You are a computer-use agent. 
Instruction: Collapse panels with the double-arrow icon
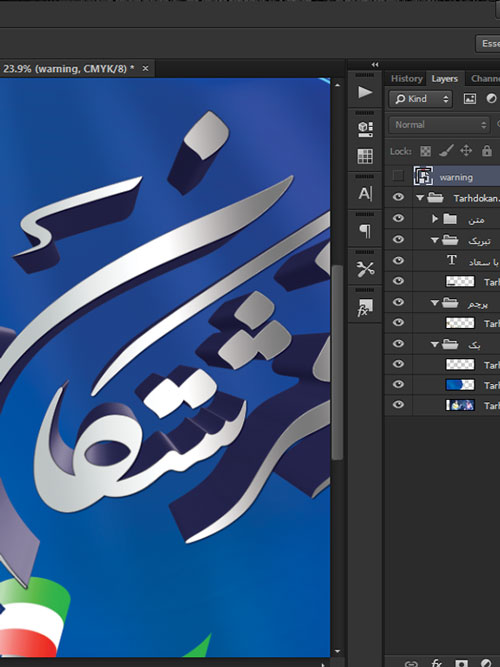coord(375,65)
